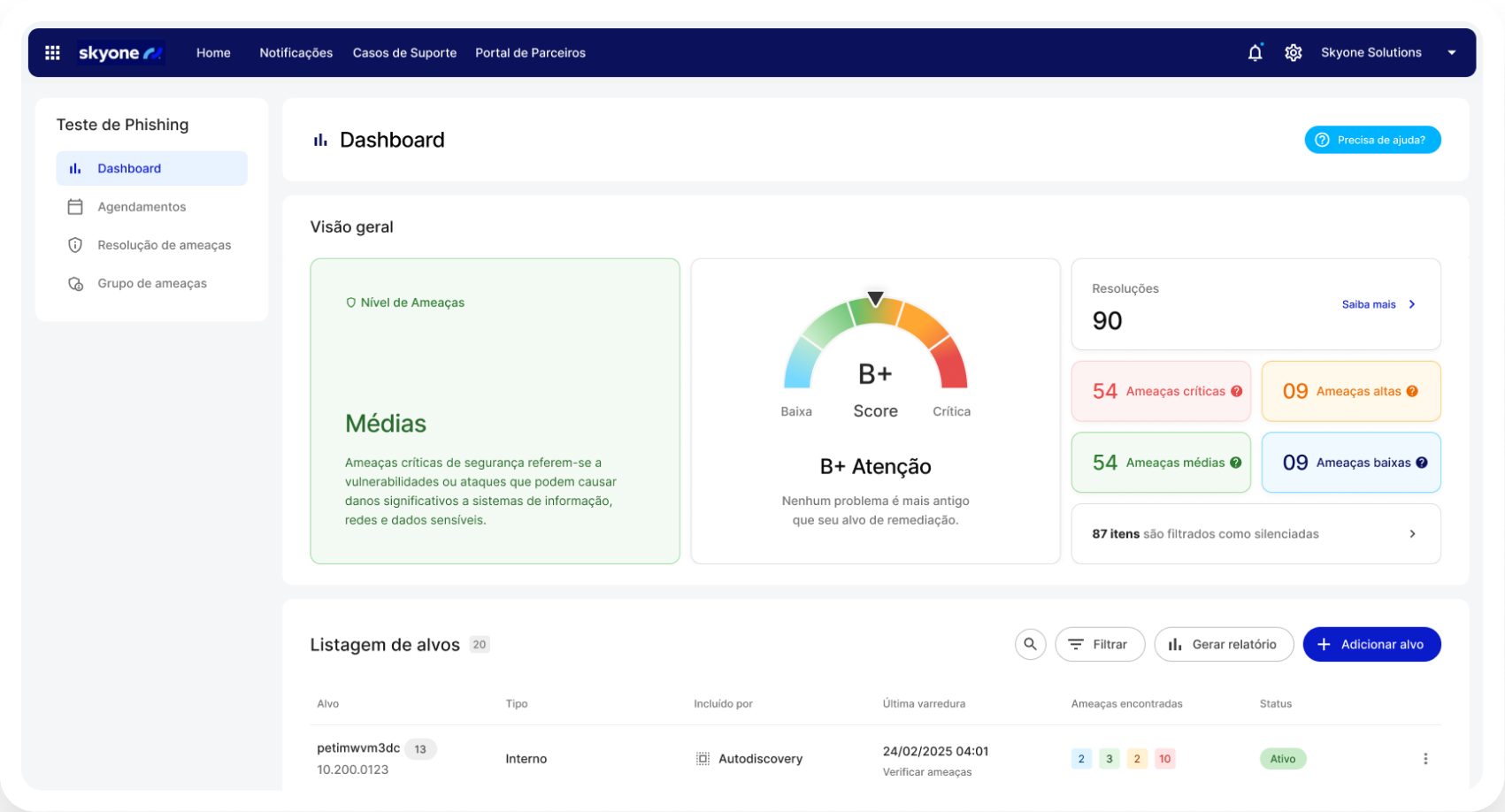Click the notifications bell icon
This screenshot has width=1505, height=812.
click(1255, 52)
